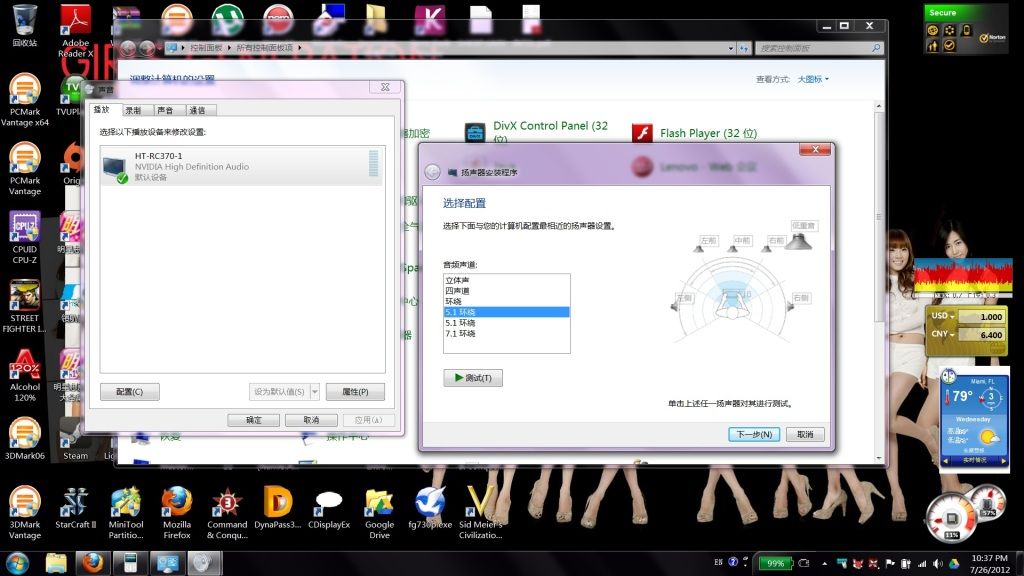Screen dimensions: 1024x576
Task: Test the 右侧 side-right speaker icon
Action: 790,306
